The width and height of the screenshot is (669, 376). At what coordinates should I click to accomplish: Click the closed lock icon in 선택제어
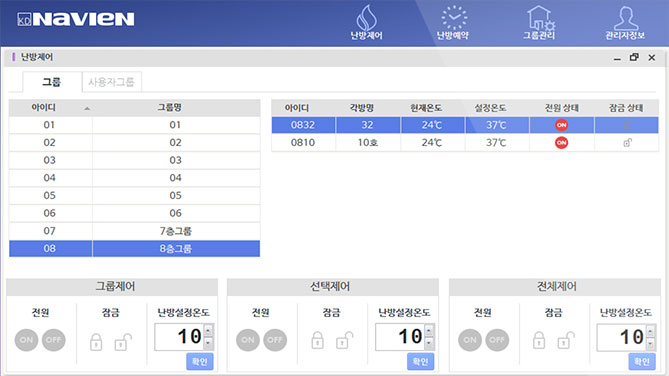click(317, 341)
